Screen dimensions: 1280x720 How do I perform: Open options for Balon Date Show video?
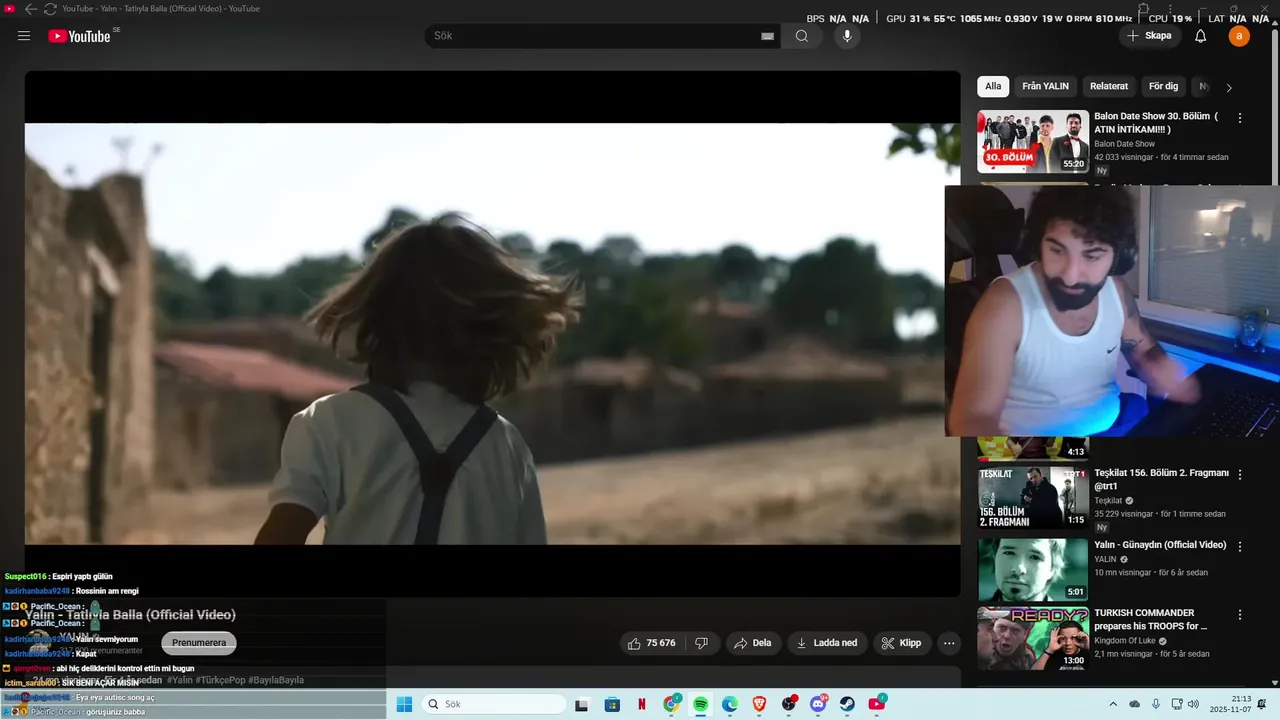click(x=1240, y=118)
